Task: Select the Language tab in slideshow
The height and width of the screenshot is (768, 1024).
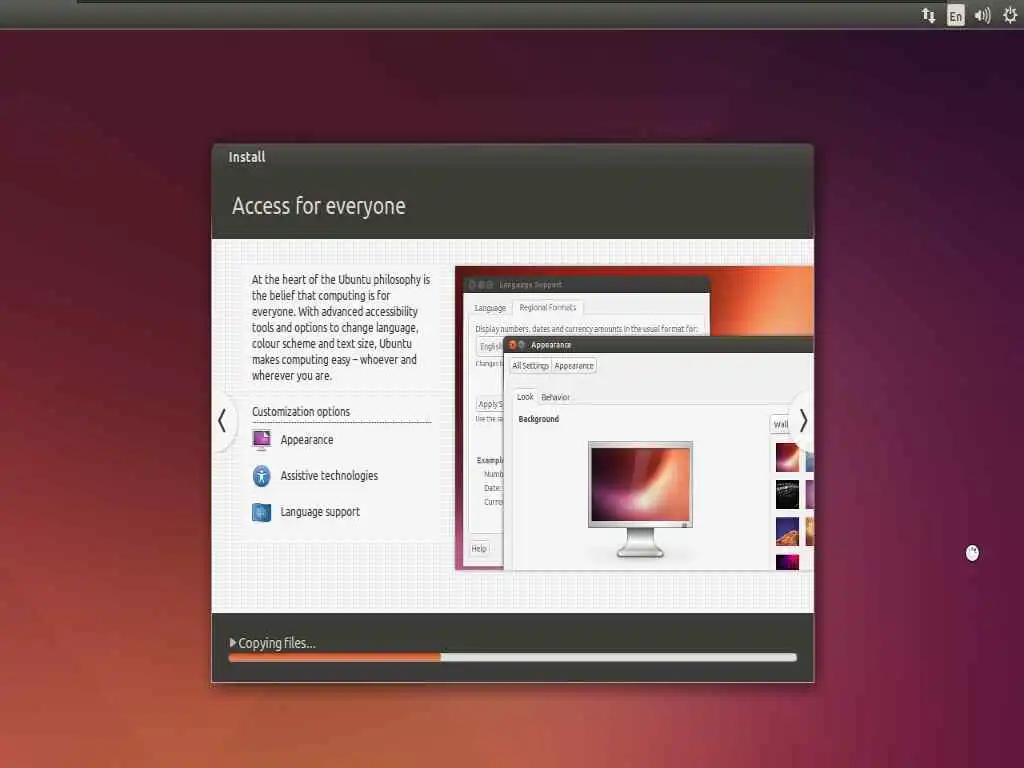Action: tap(490, 308)
